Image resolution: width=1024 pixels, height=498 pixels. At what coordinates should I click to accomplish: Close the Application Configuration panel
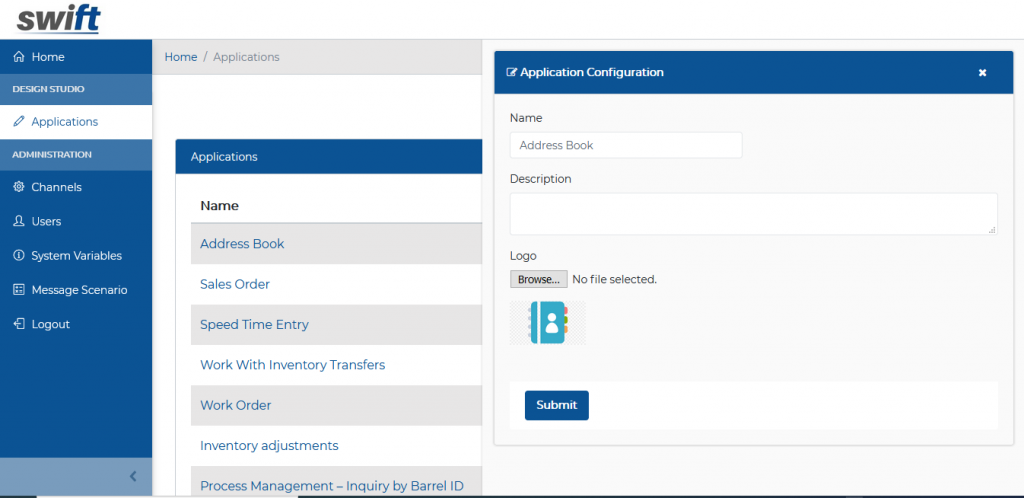(982, 73)
